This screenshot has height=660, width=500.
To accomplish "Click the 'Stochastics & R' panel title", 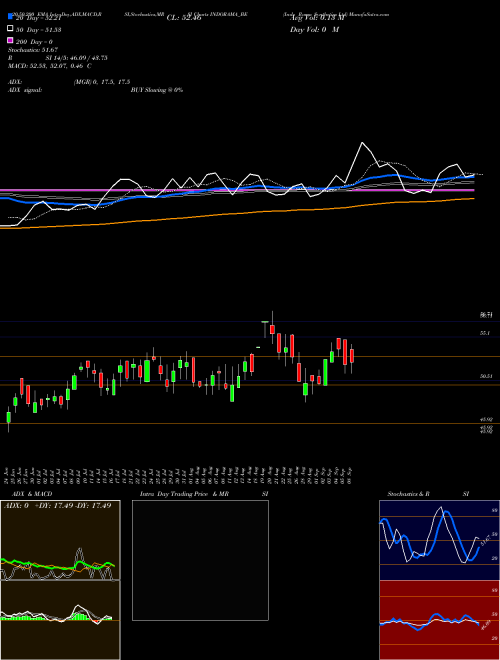I will (409, 494).
